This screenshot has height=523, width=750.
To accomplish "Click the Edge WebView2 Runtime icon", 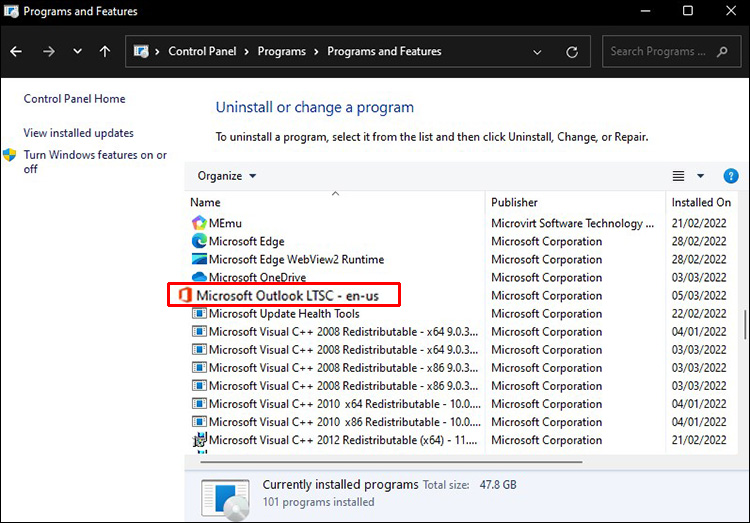I will 199,259.
